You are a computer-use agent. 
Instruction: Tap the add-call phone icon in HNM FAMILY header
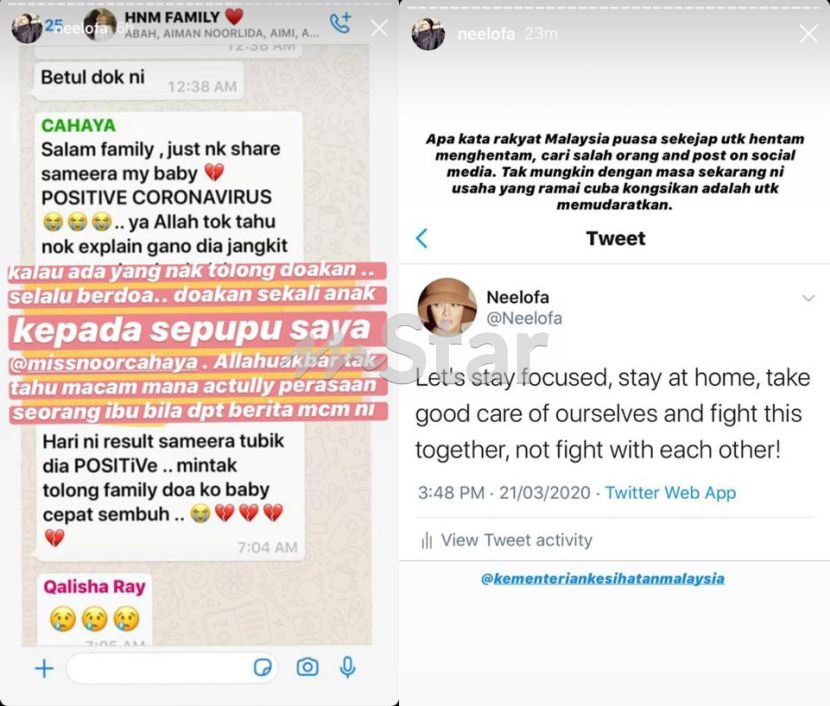click(x=340, y=23)
